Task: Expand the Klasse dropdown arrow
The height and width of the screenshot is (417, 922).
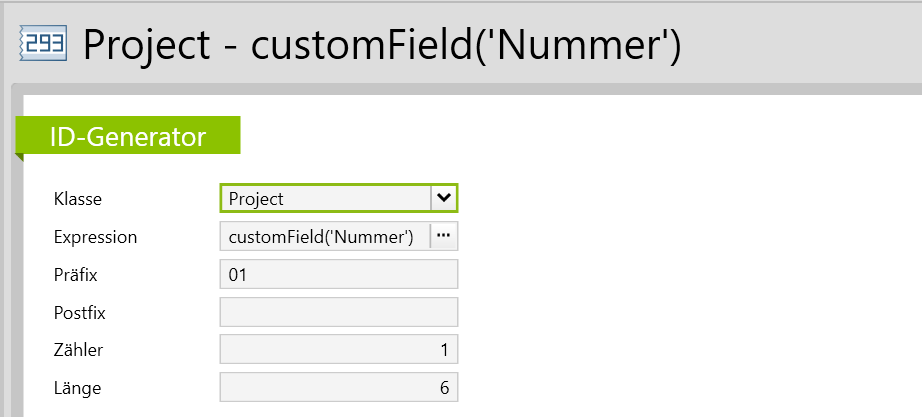Action: click(444, 198)
